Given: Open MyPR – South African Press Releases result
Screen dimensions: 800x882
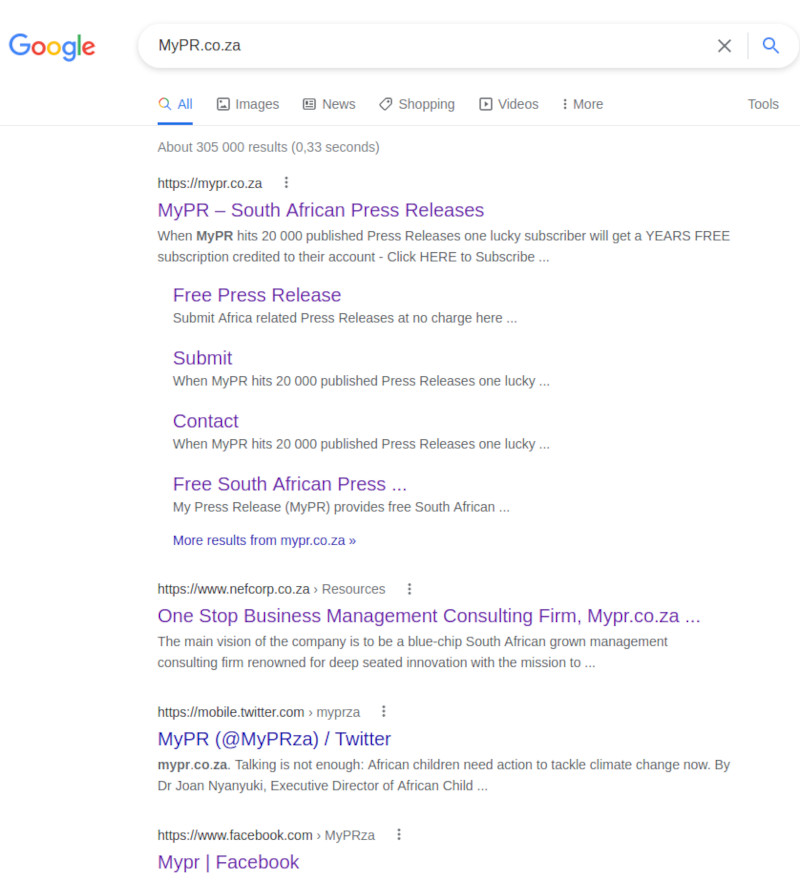Looking at the screenshot, I should coord(321,210).
